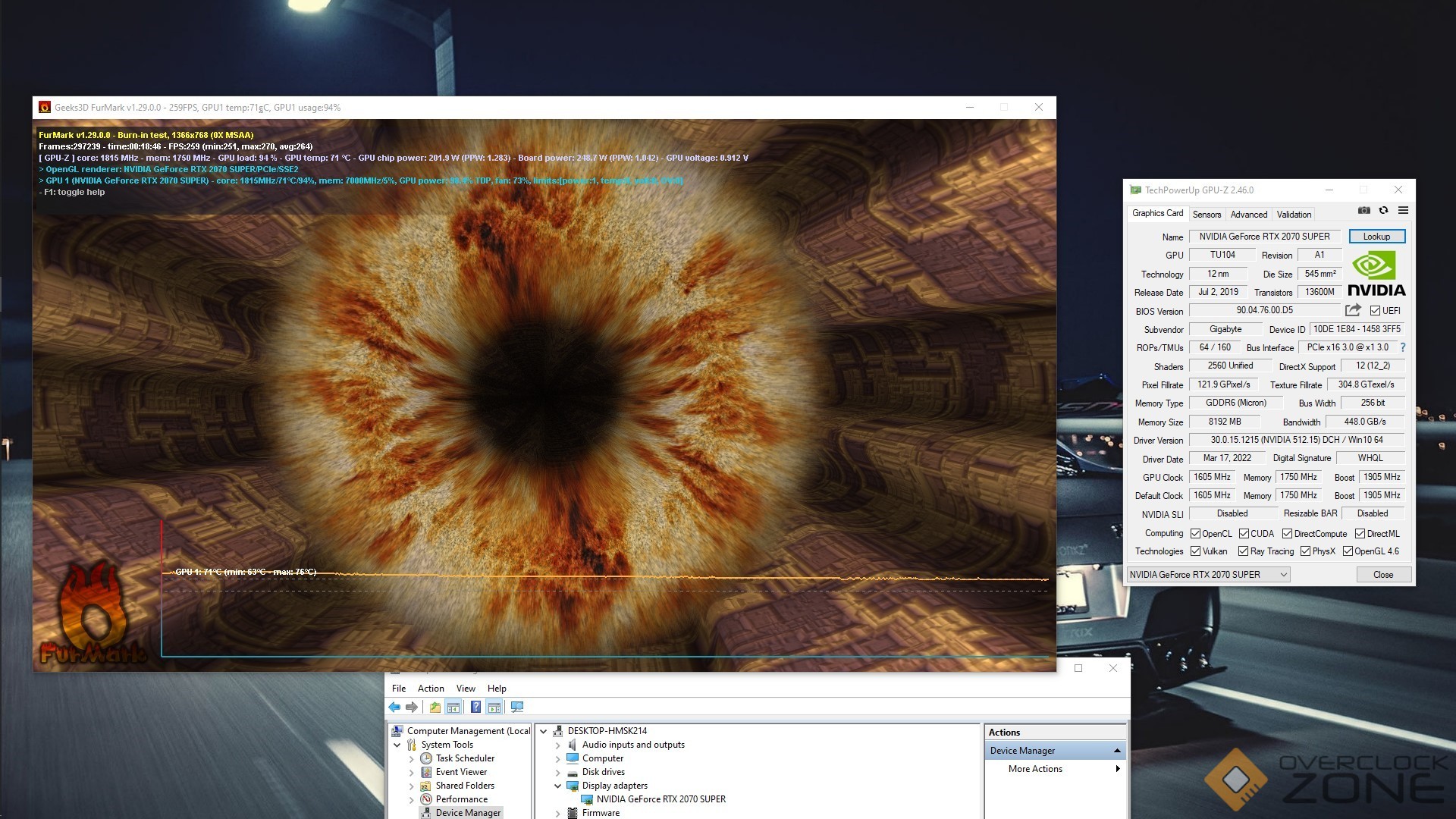
Task: Click the scan for hardware changes icon
Action: (x=517, y=707)
